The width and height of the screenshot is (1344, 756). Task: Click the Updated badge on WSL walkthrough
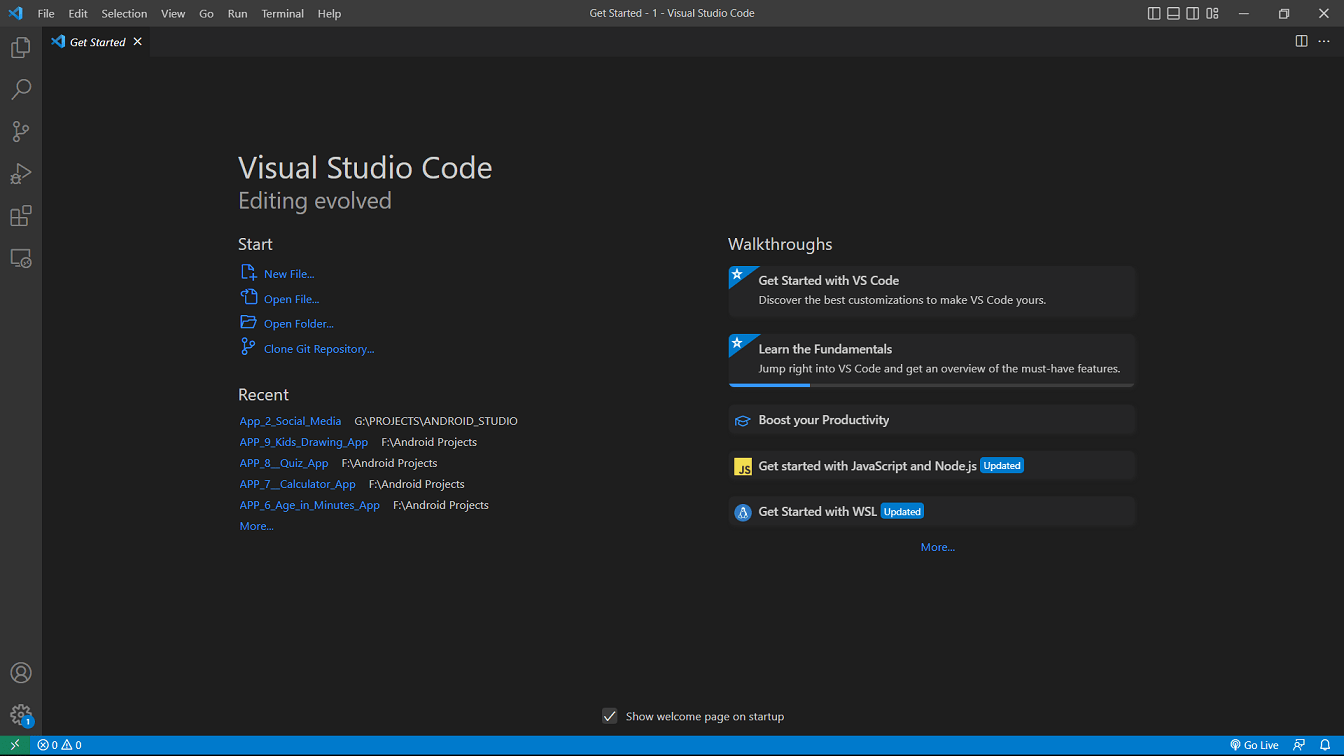902,512
